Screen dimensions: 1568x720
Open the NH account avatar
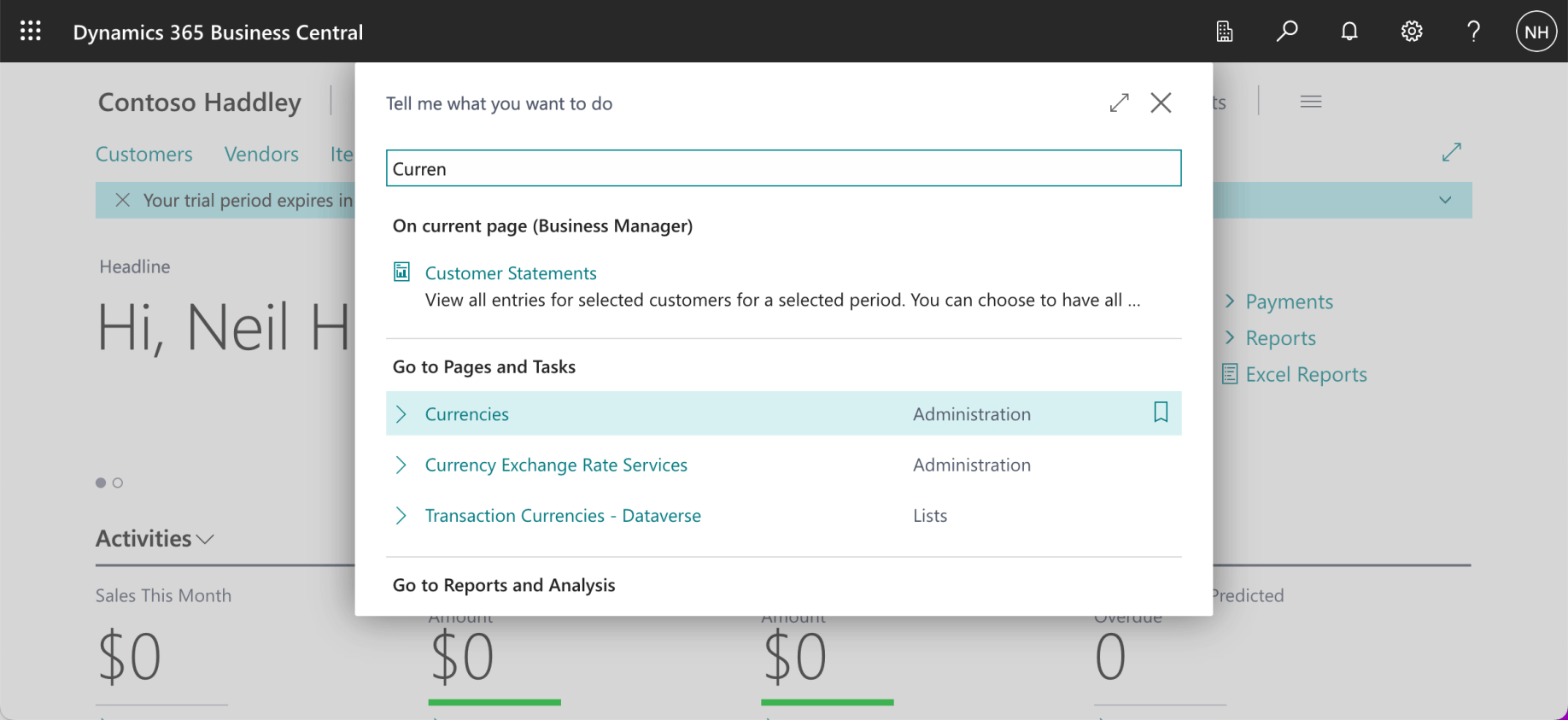pos(1536,32)
